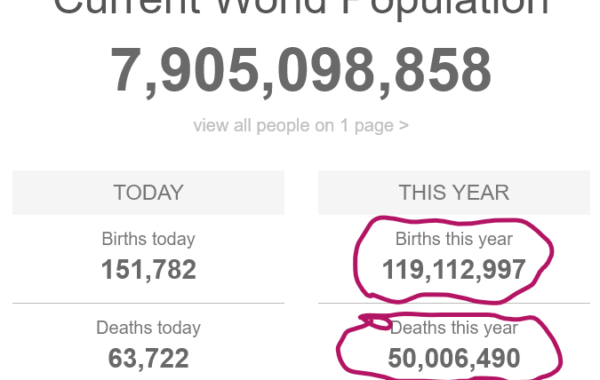Select the TODAY column header

148,192
